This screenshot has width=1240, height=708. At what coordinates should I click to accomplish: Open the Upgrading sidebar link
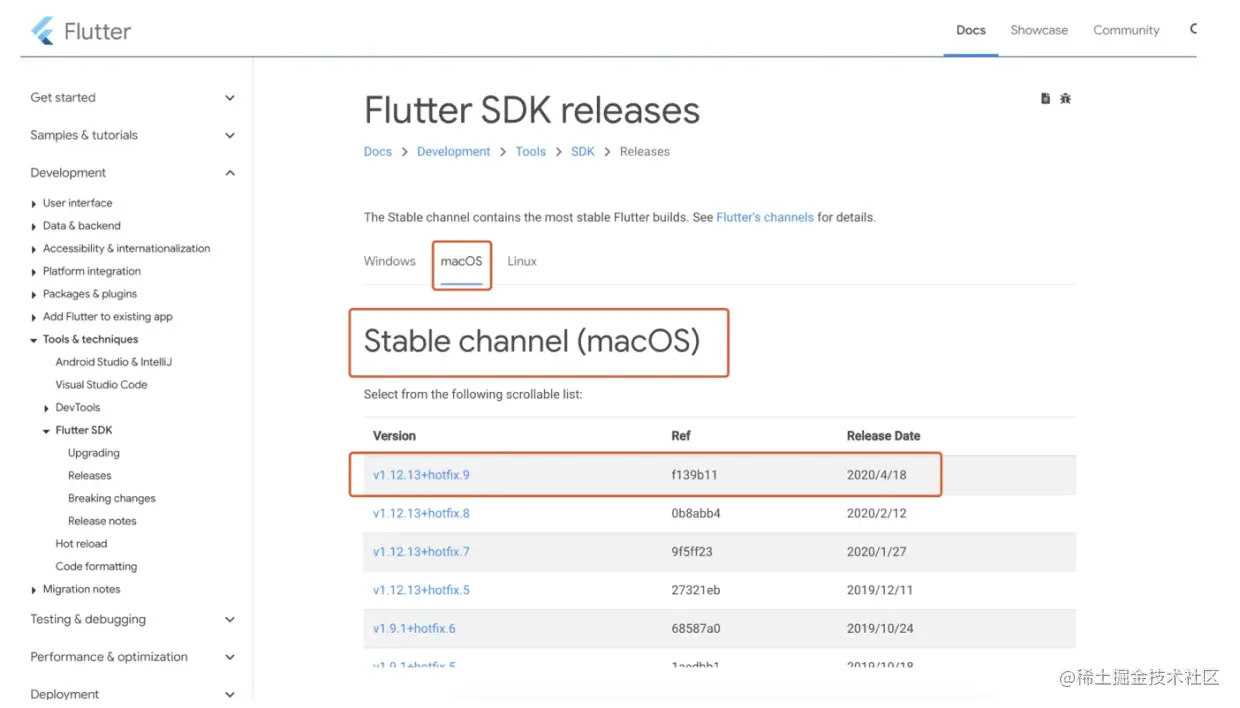pos(94,453)
